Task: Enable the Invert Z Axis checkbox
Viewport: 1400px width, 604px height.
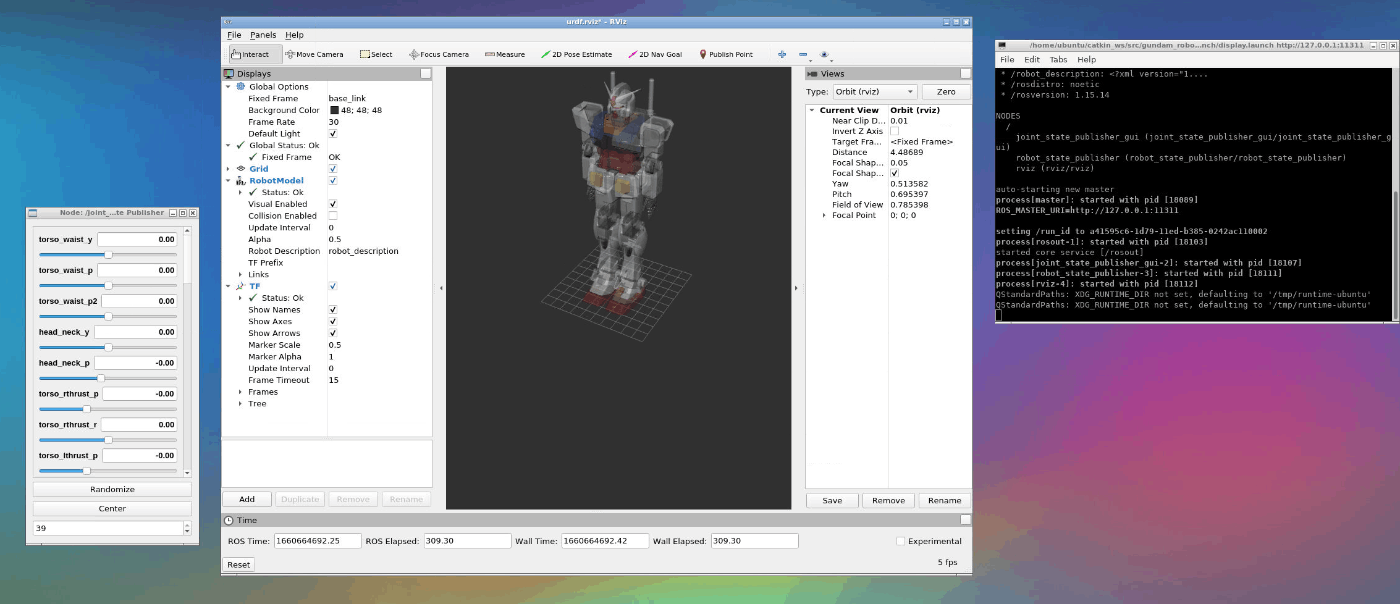Action: point(895,131)
